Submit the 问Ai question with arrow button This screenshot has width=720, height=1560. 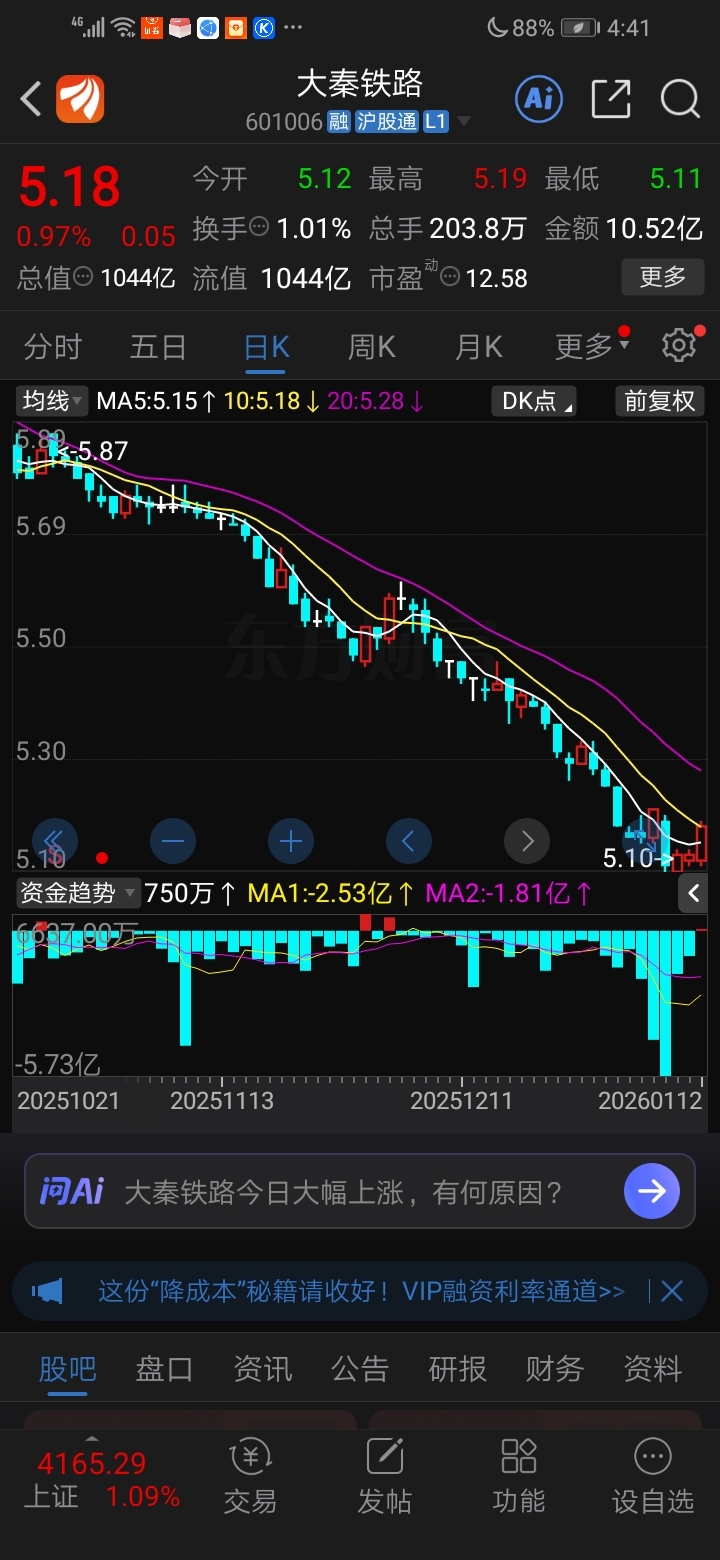pyautogui.click(x=652, y=1191)
